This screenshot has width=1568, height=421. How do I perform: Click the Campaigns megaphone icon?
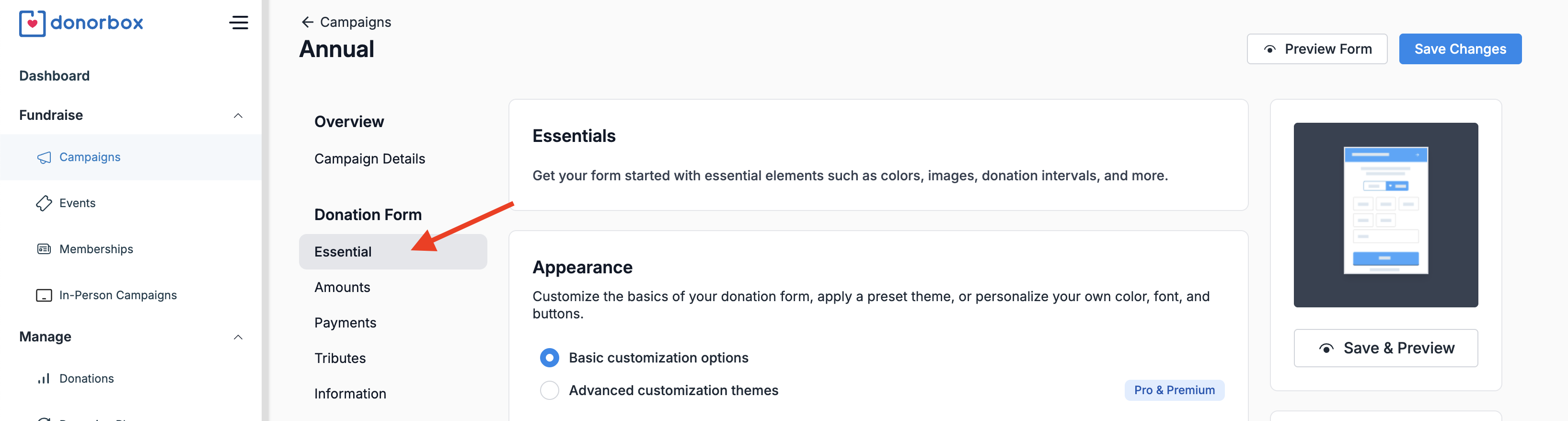[44, 158]
